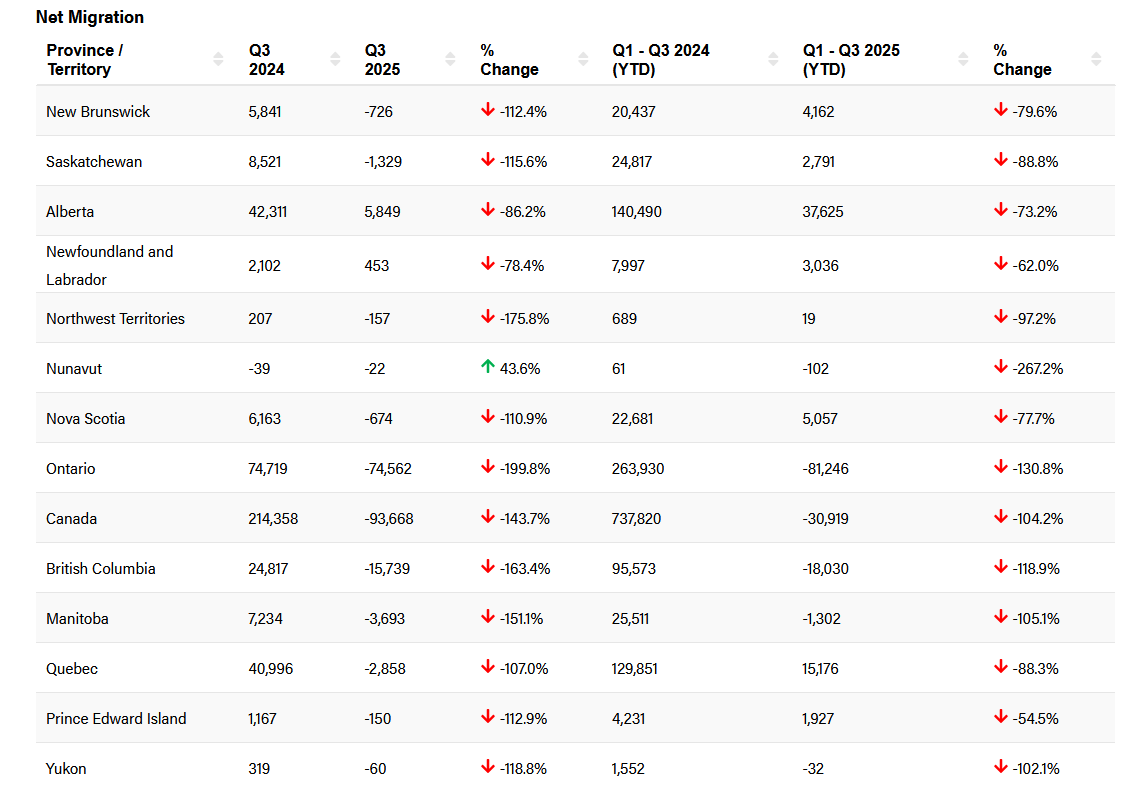Click the red down arrow beside Ontario's -199.8%
The image size is (1146, 801).
489,468
